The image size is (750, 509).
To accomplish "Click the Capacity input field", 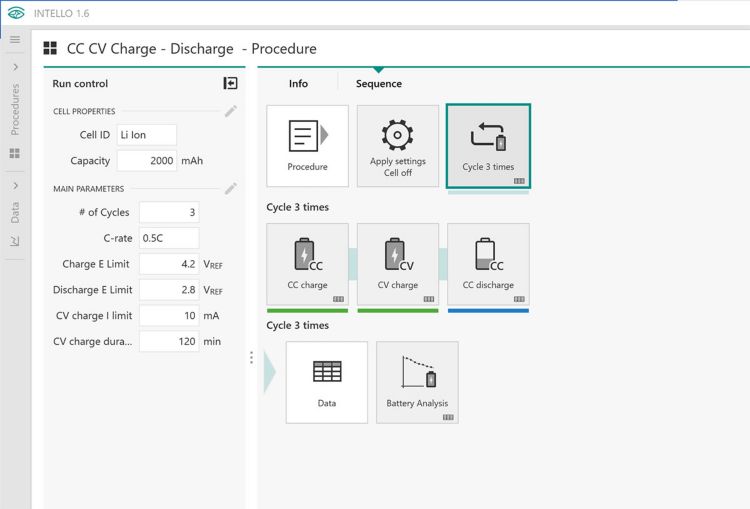I will (x=147, y=161).
